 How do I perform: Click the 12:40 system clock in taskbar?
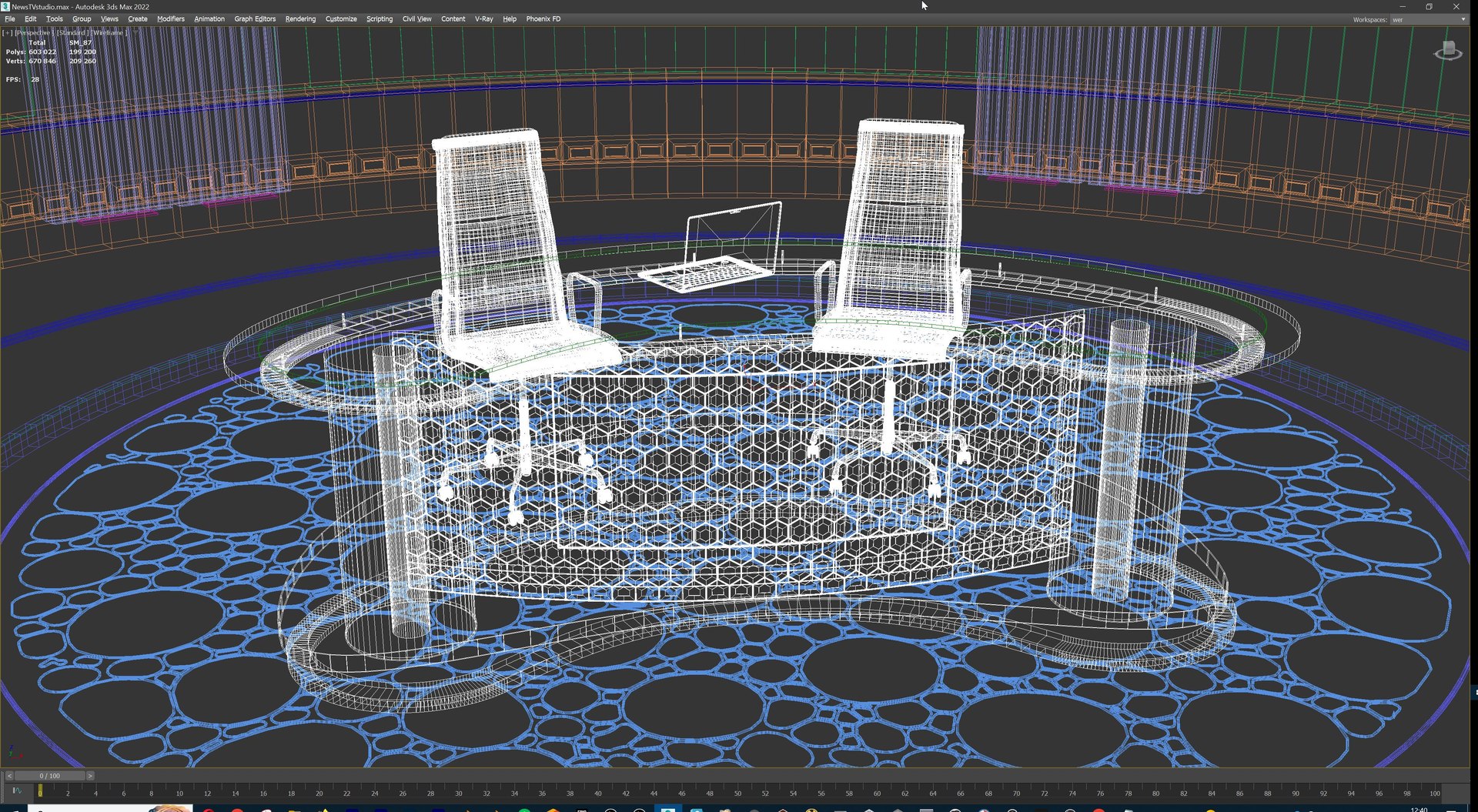(x=1419, y=809)
